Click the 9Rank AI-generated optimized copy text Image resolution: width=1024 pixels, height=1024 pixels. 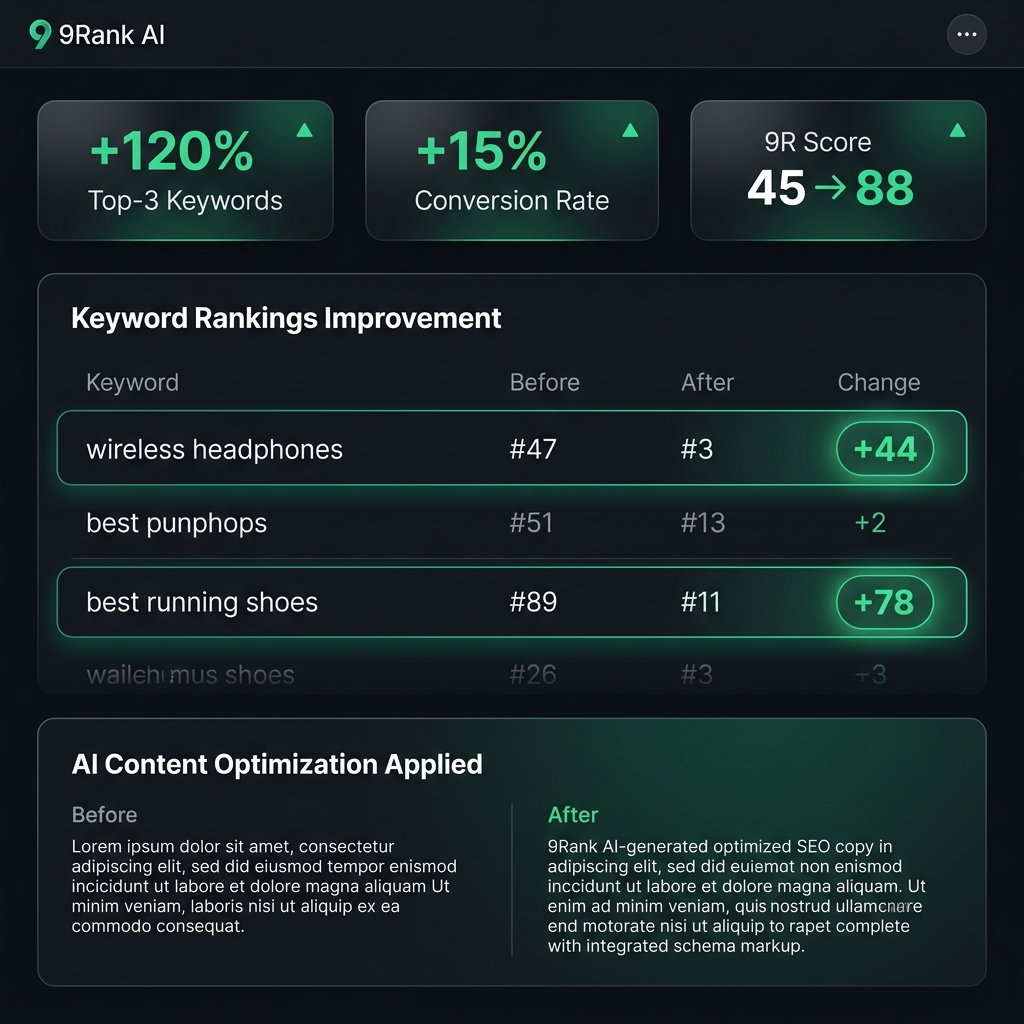pos(737,896)
